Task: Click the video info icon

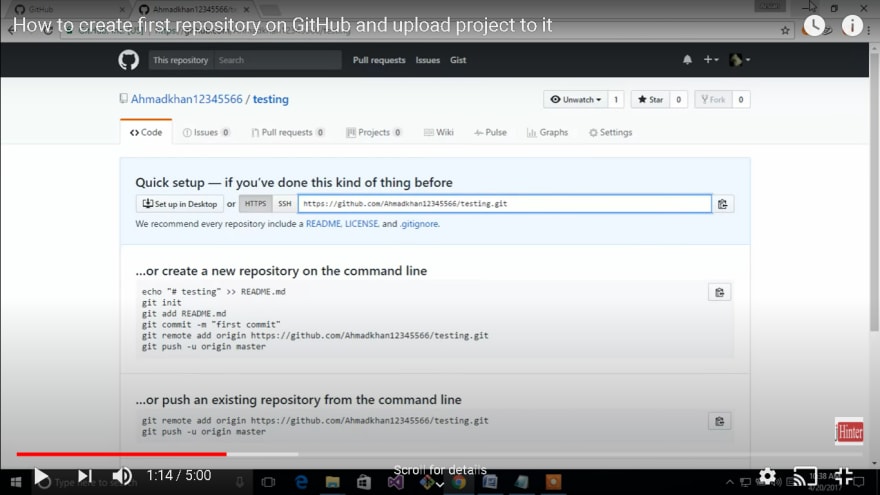Action: pos(852,25)
